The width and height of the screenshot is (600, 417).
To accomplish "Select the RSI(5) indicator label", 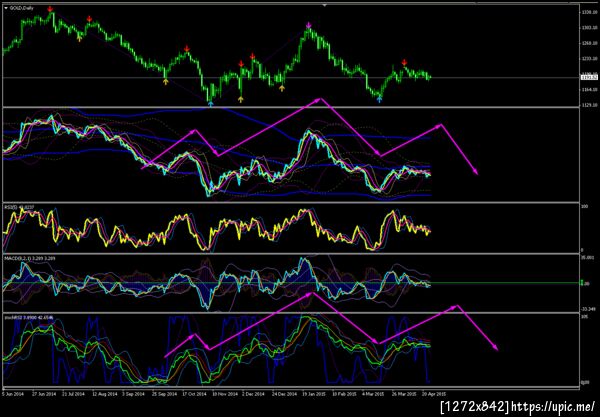I will click(19, 207).
